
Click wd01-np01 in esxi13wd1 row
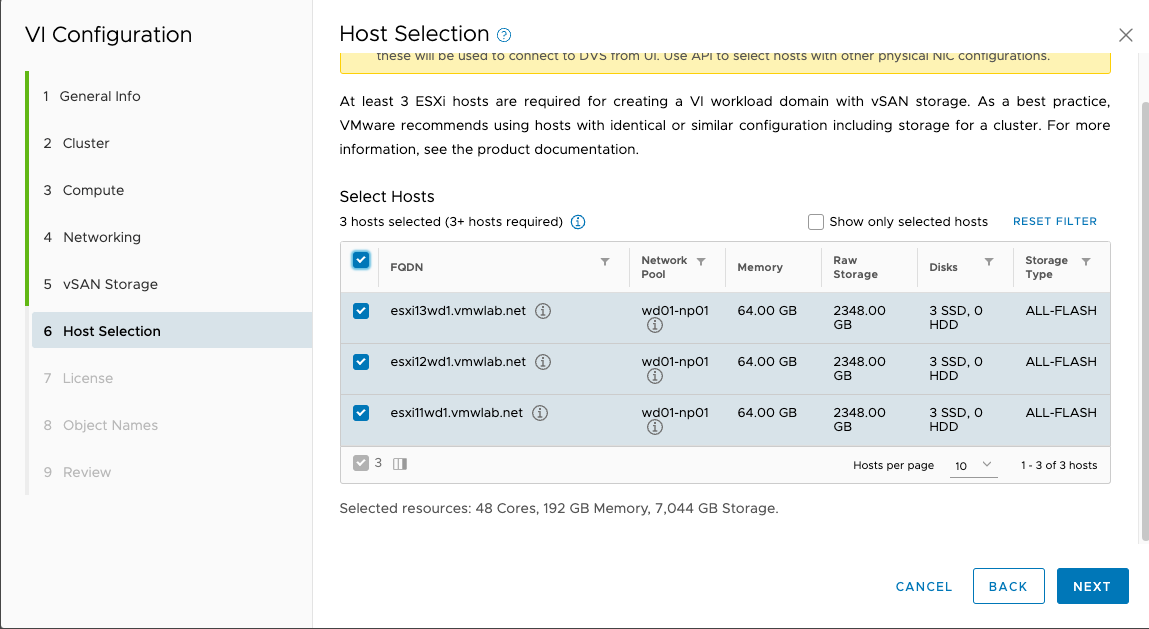675,311
